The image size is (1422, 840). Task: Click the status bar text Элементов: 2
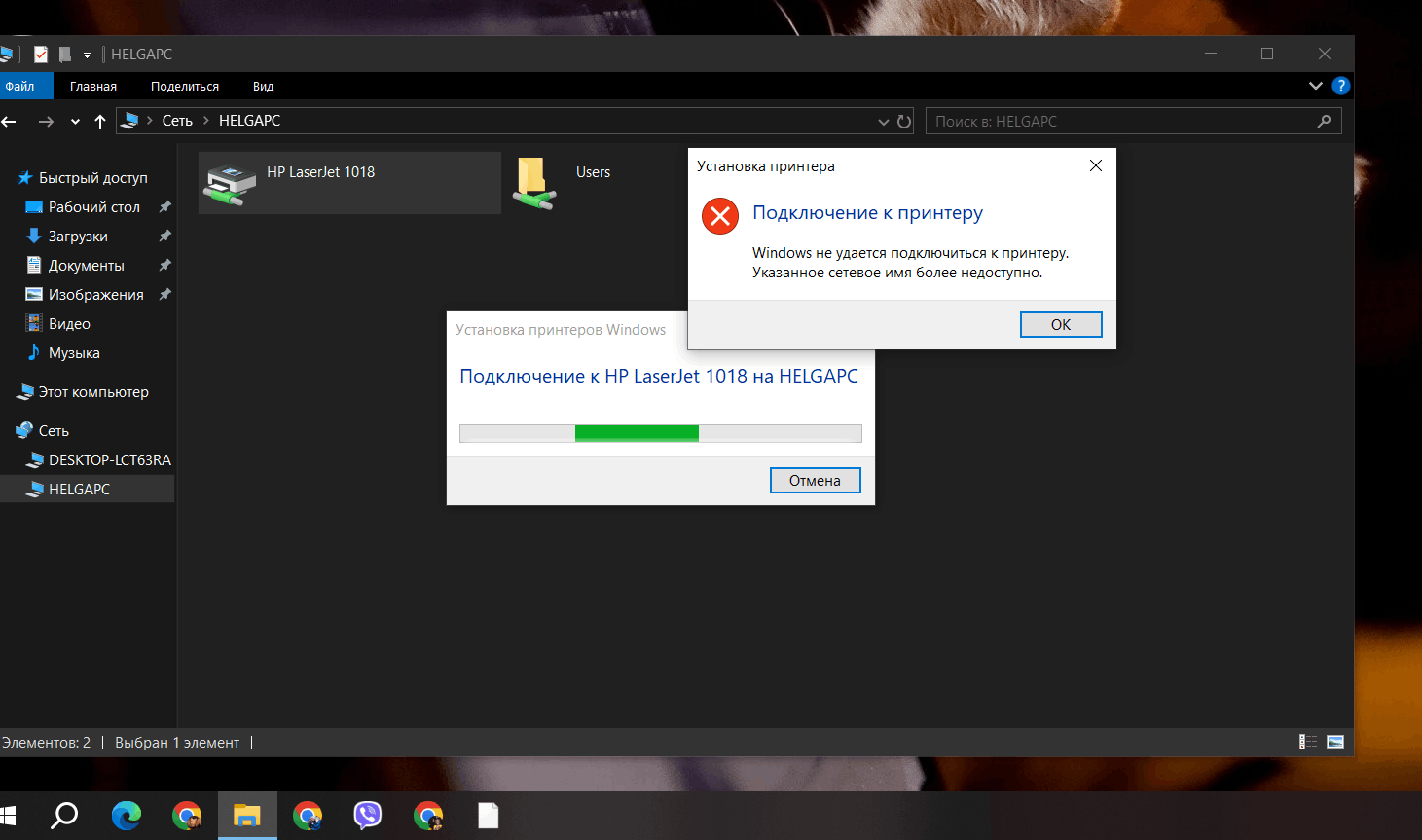click(x=46, y=742)
